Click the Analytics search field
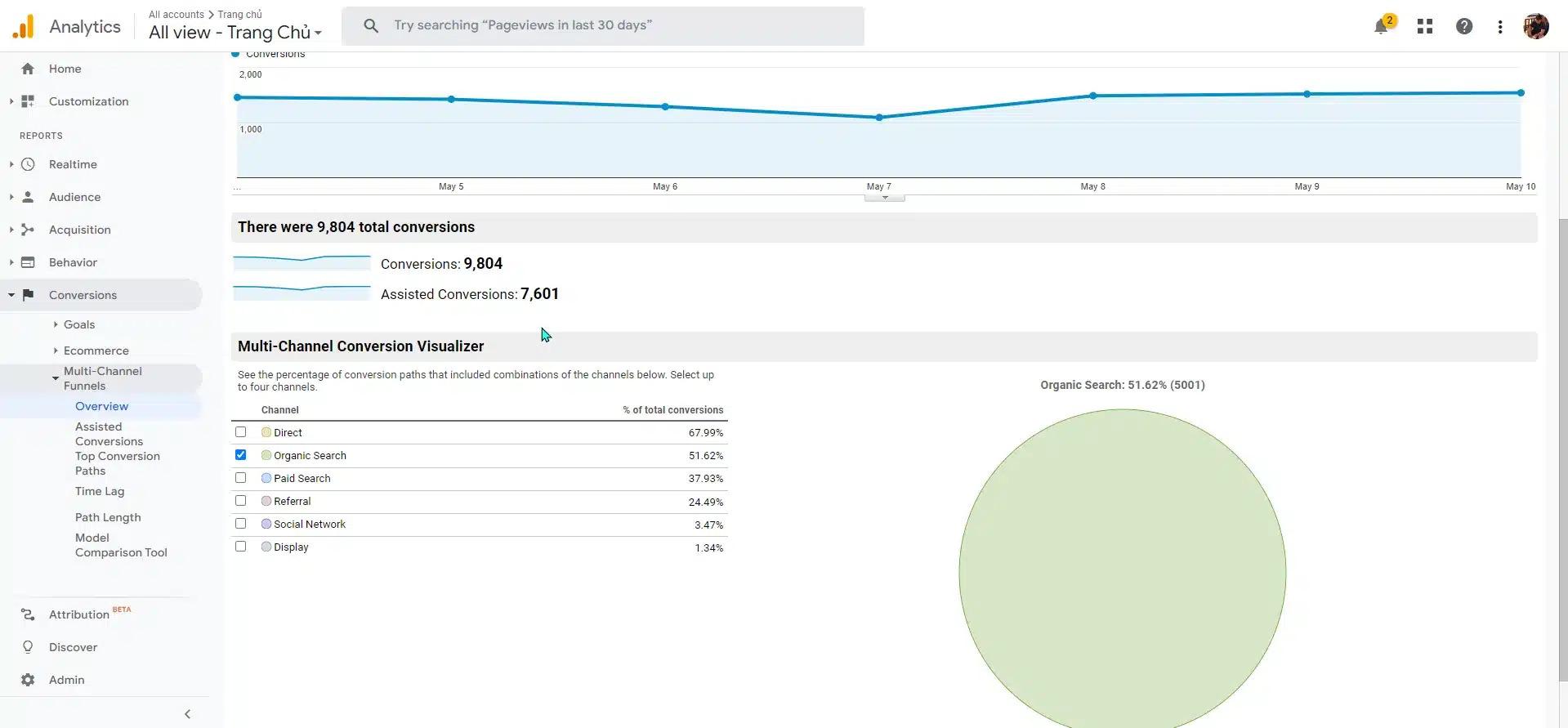 tap(603, 25)
